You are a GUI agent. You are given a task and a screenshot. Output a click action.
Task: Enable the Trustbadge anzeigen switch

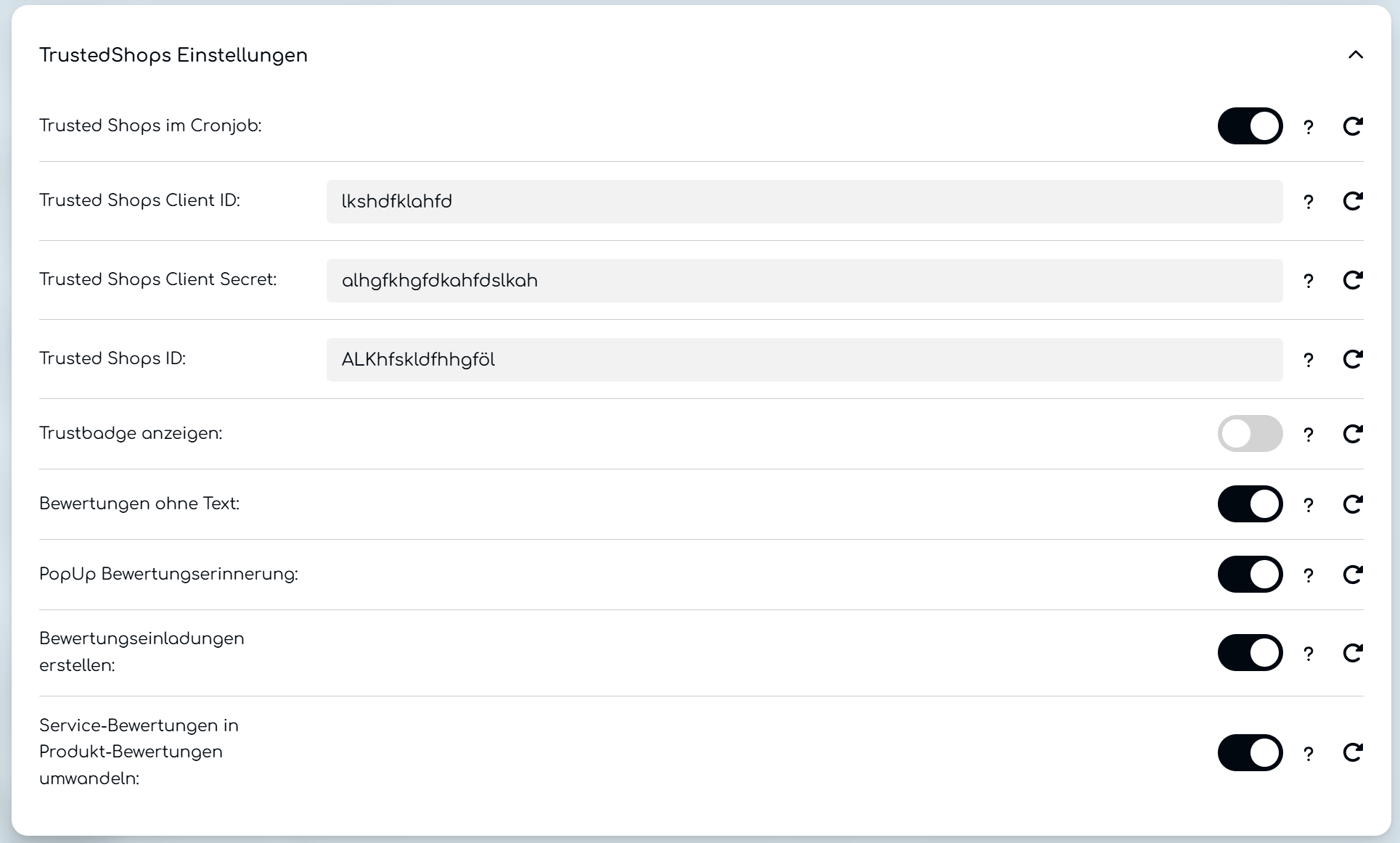tap(1250, 434)
